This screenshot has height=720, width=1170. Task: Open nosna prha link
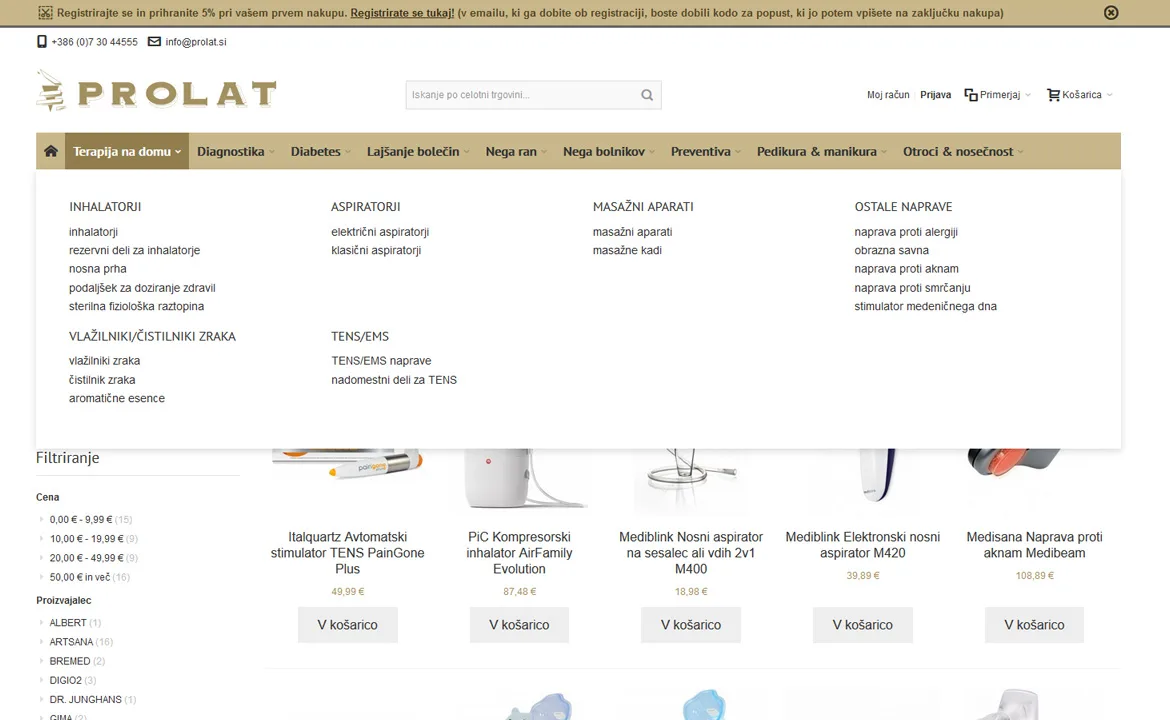pyautogui.click(x=98, y=269)
